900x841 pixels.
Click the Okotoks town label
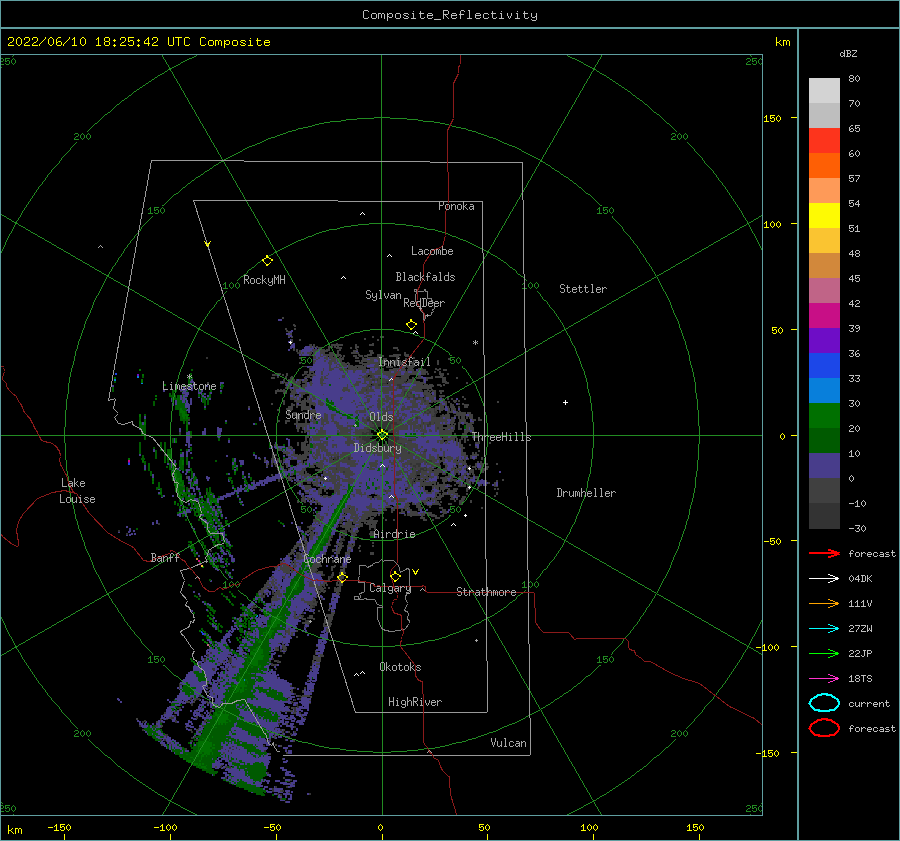coord(400,668)
